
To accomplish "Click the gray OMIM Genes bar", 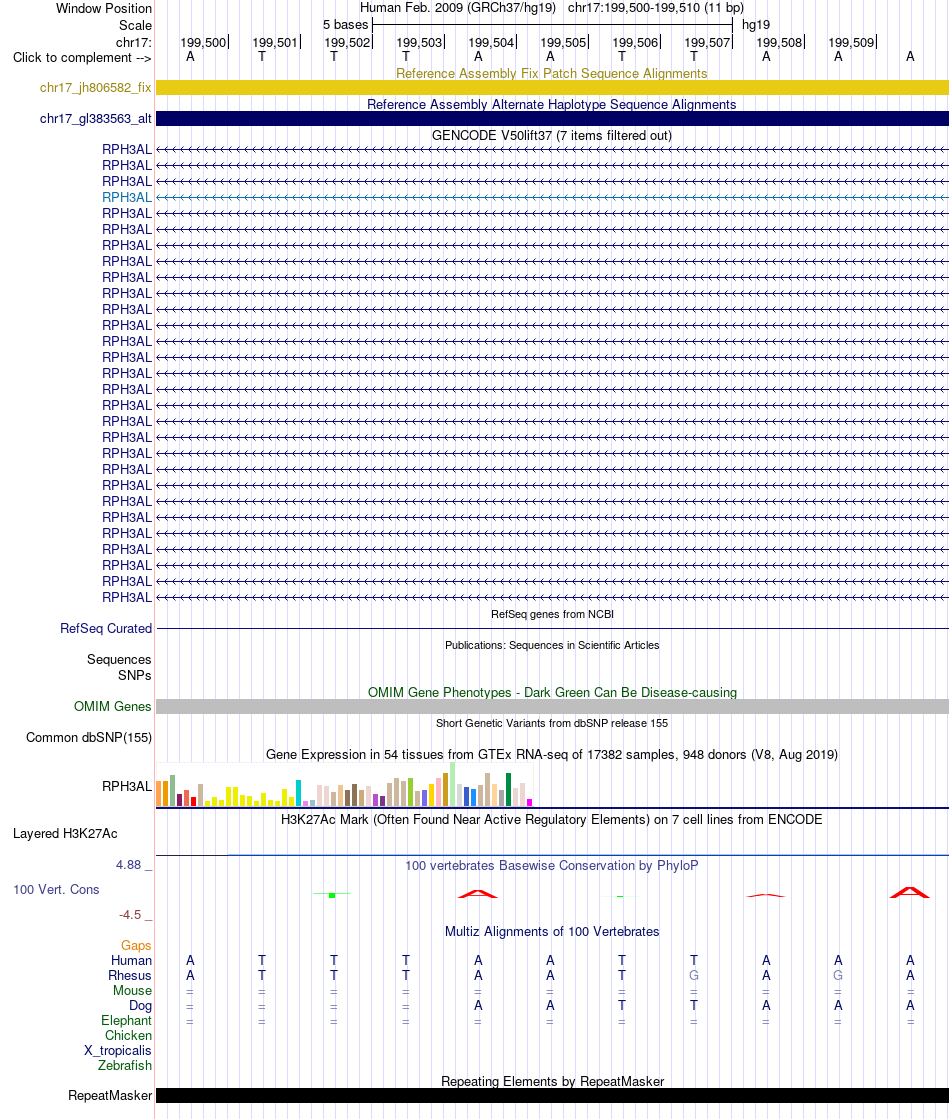I will 552,707.
